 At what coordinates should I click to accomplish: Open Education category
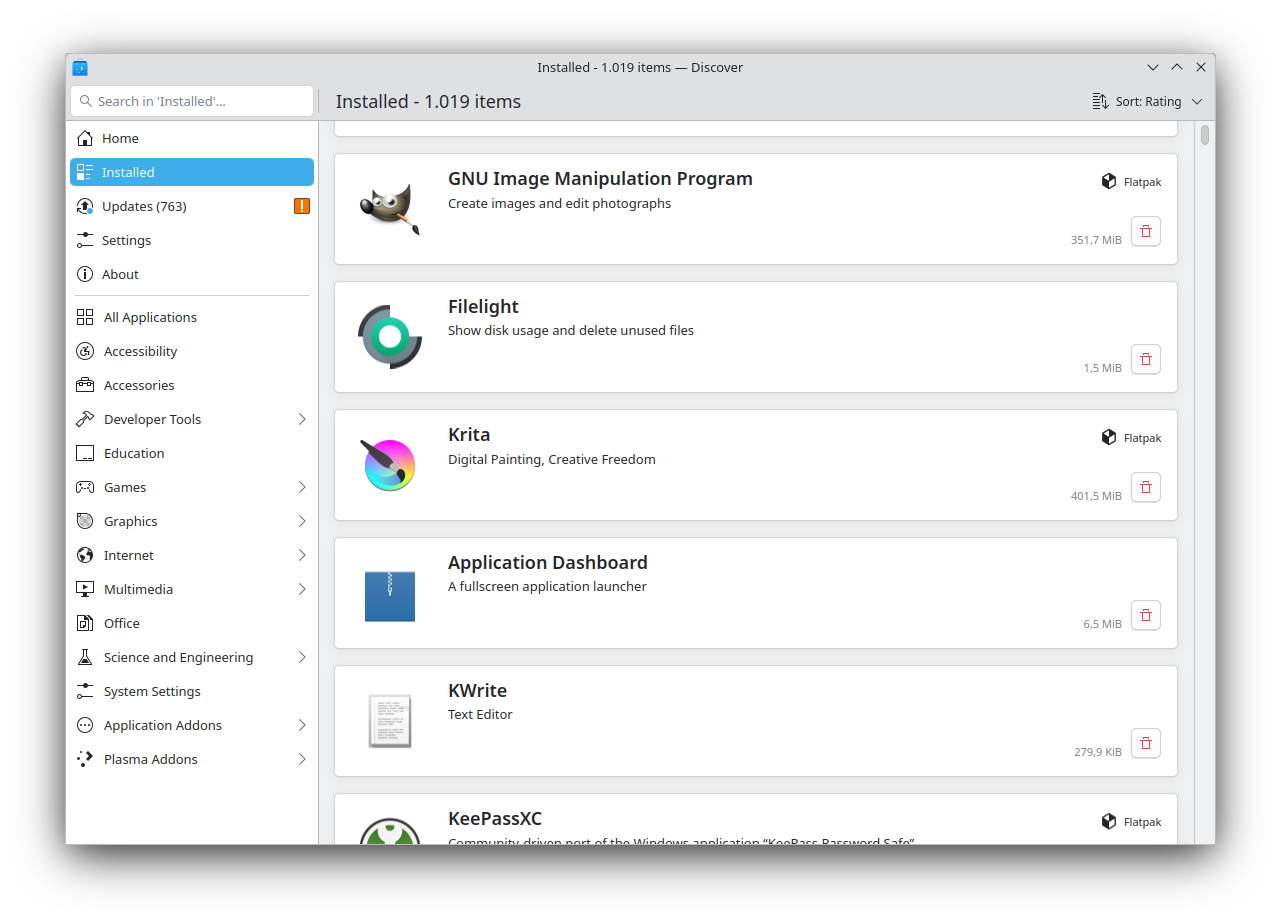point(192,453)
